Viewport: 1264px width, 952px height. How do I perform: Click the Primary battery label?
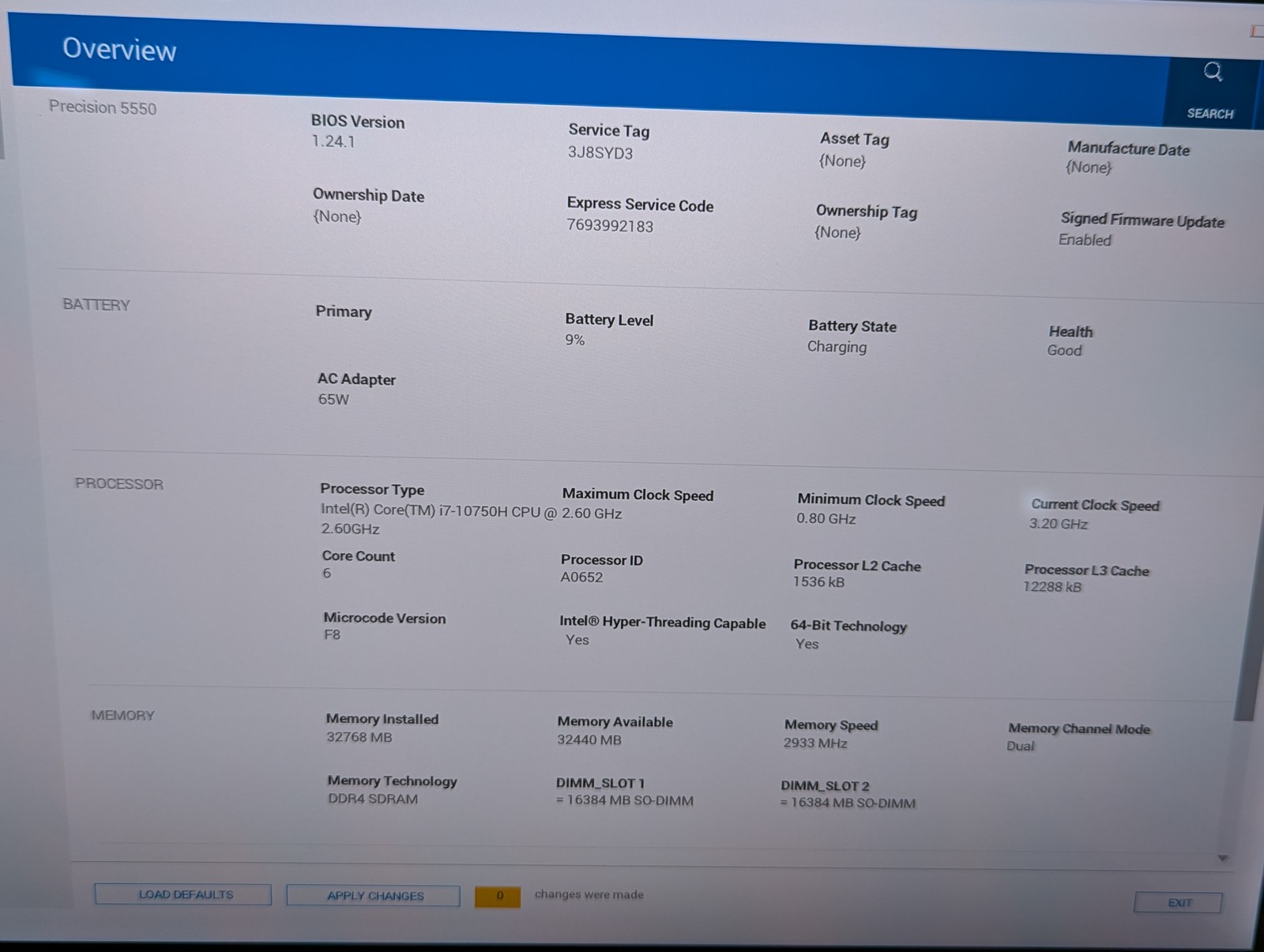point(344,311)
